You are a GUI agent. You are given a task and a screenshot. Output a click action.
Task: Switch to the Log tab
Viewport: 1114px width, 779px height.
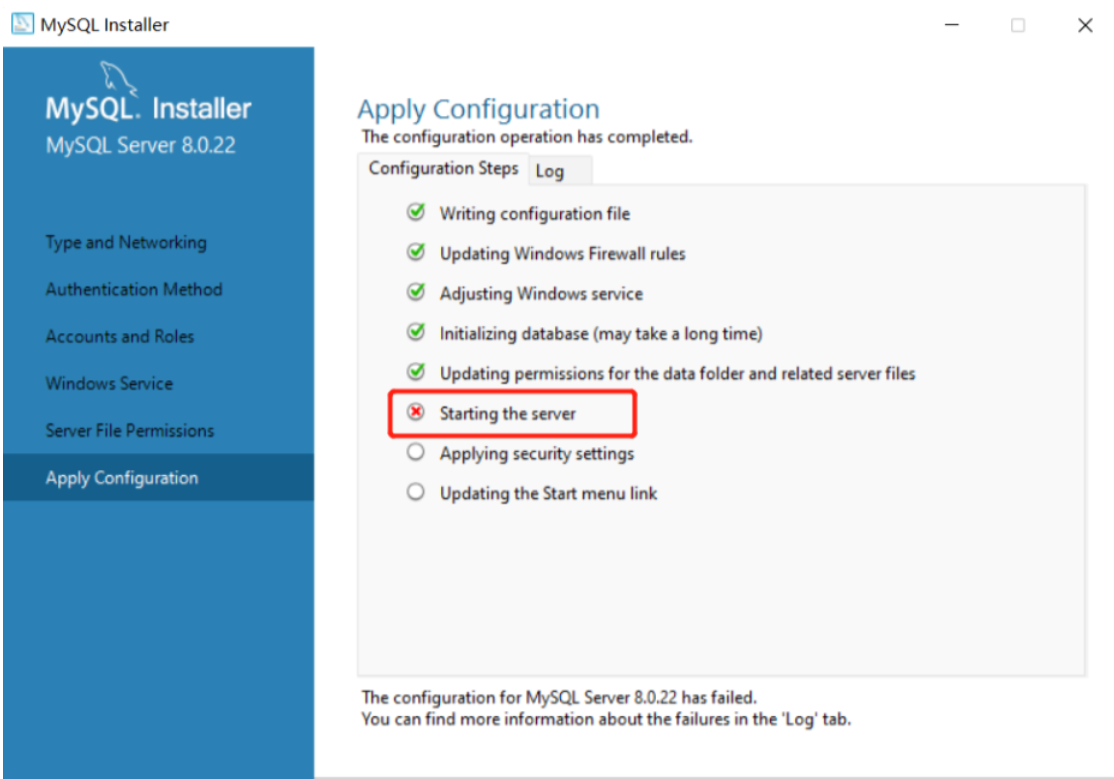tap(549, 170)
